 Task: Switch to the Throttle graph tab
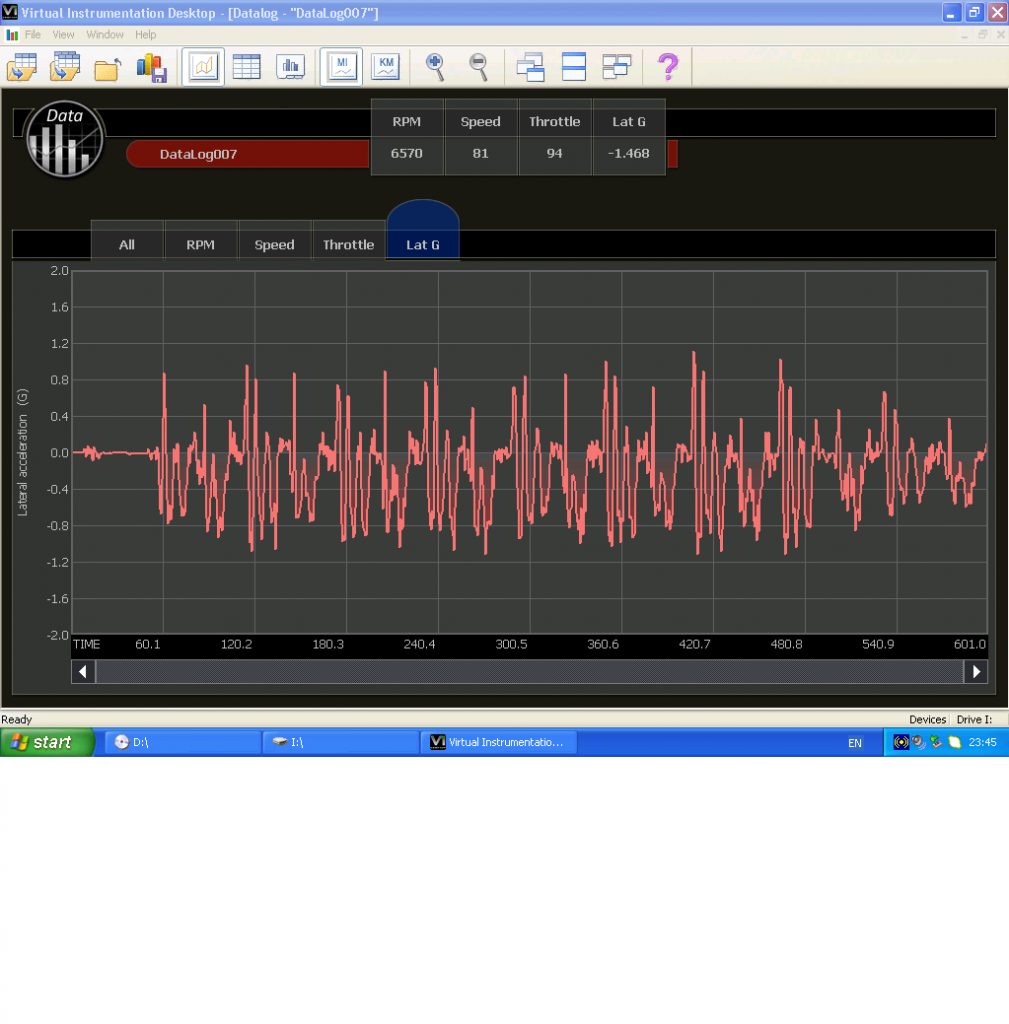[x=348, y=245]
